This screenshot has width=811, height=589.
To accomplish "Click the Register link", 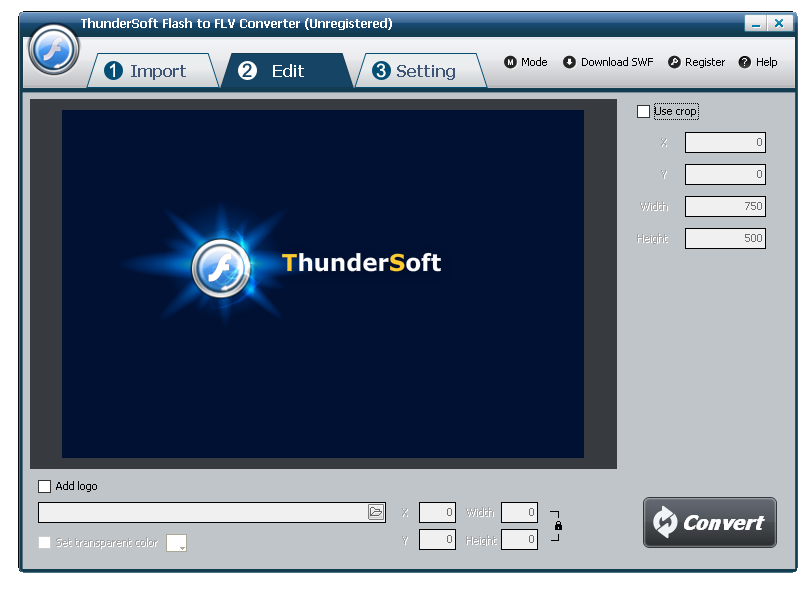I will click(703, 61).
